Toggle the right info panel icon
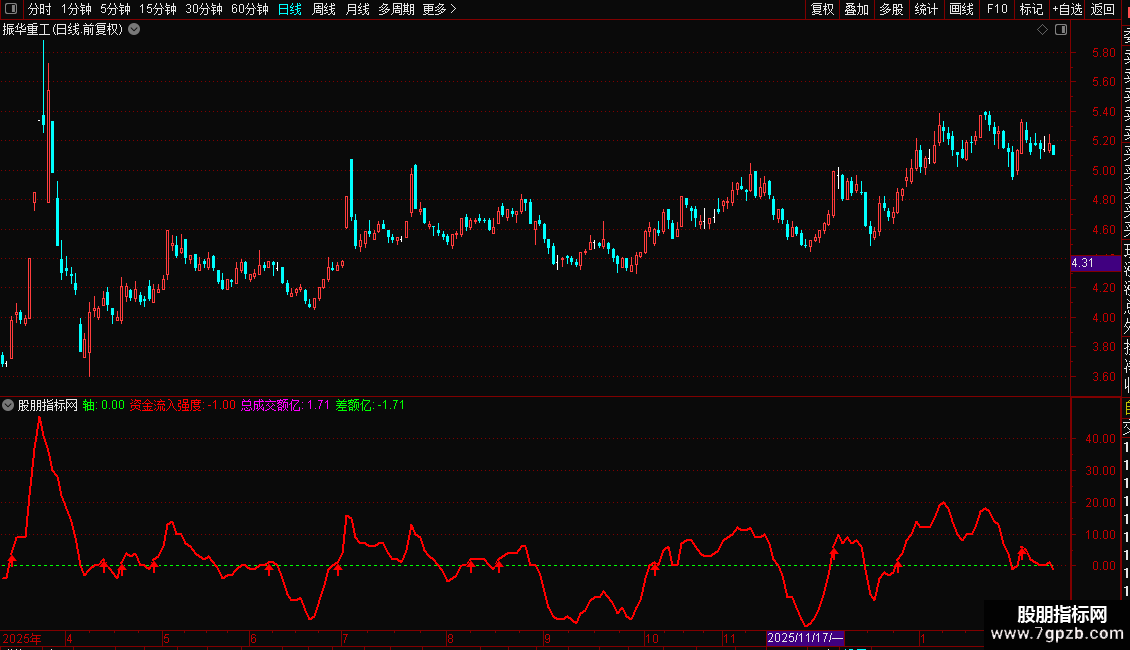The image size is (1130, 650). click(x=1061, y=30)
